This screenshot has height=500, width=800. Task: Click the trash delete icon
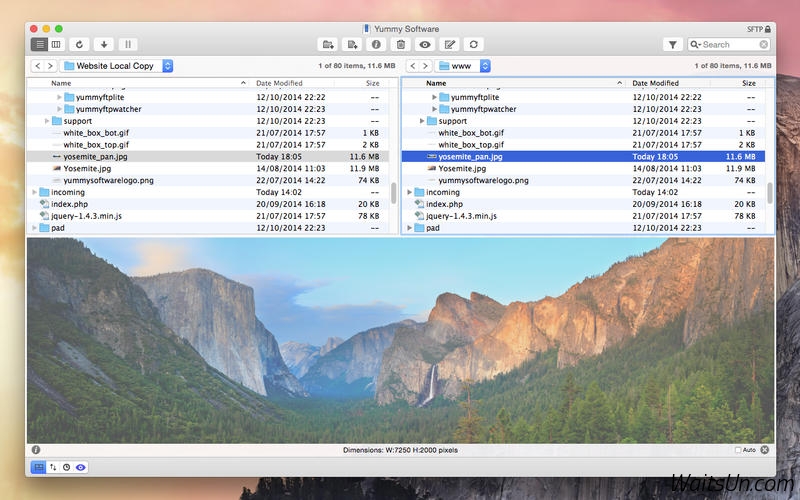point(401,44)
